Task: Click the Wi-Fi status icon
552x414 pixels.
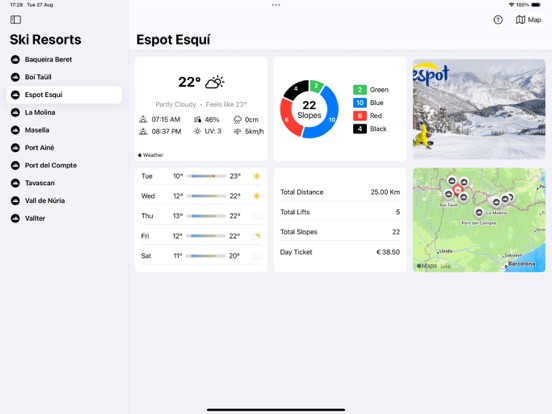Action: coord(512,5)
